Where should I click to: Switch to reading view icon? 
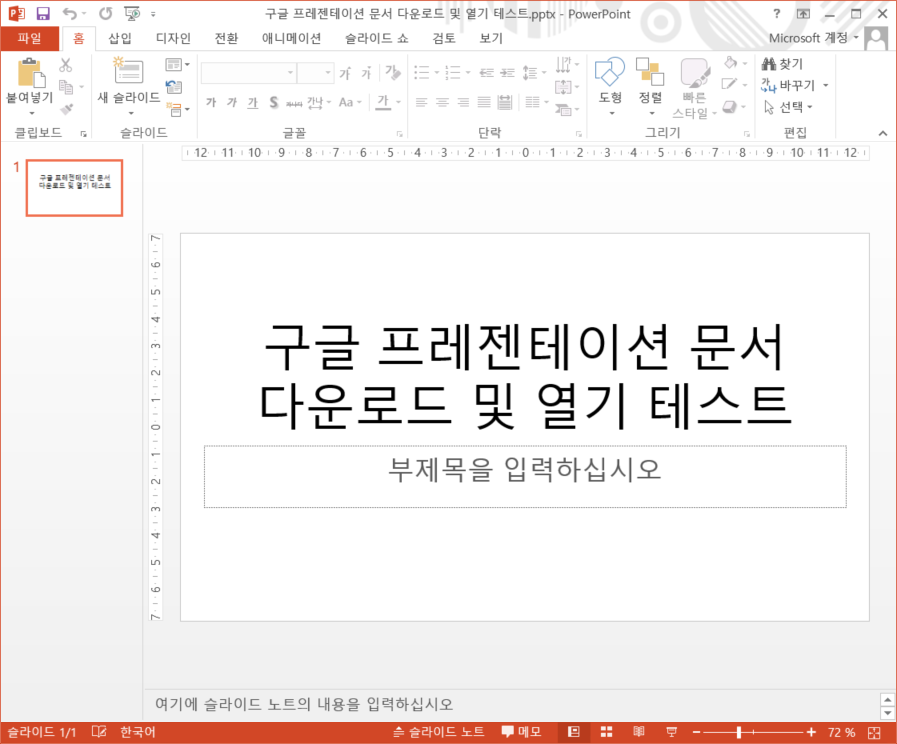(x=639, y=732)
